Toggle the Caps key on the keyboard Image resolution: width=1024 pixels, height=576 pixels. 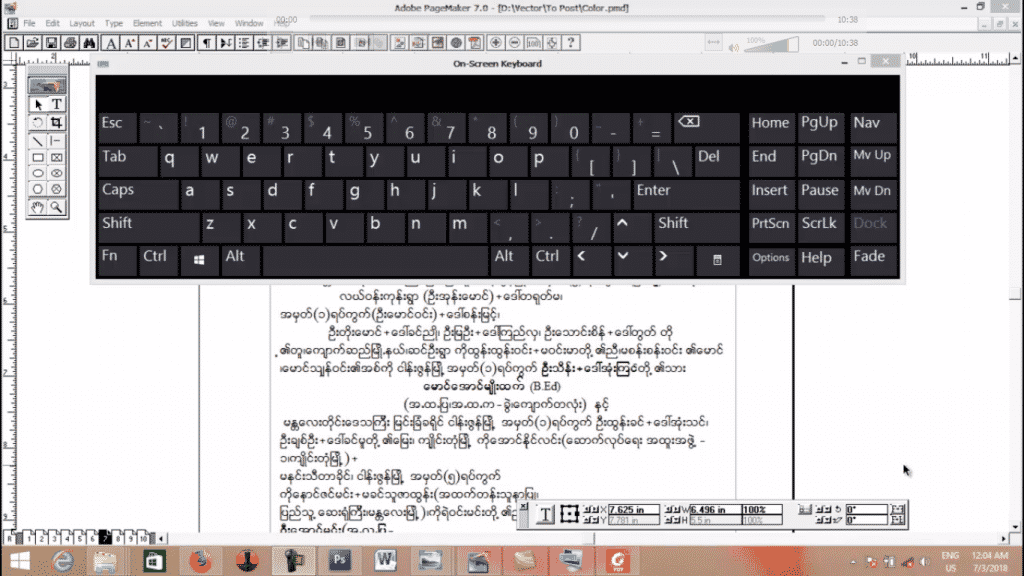(x=138, y=194)
